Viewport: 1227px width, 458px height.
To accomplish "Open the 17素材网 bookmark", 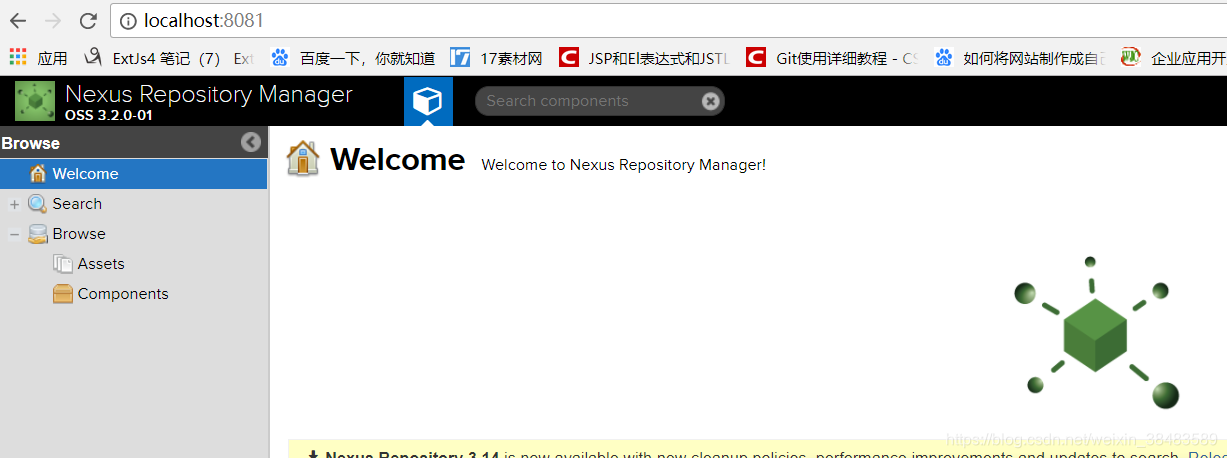I will (497, 58).
